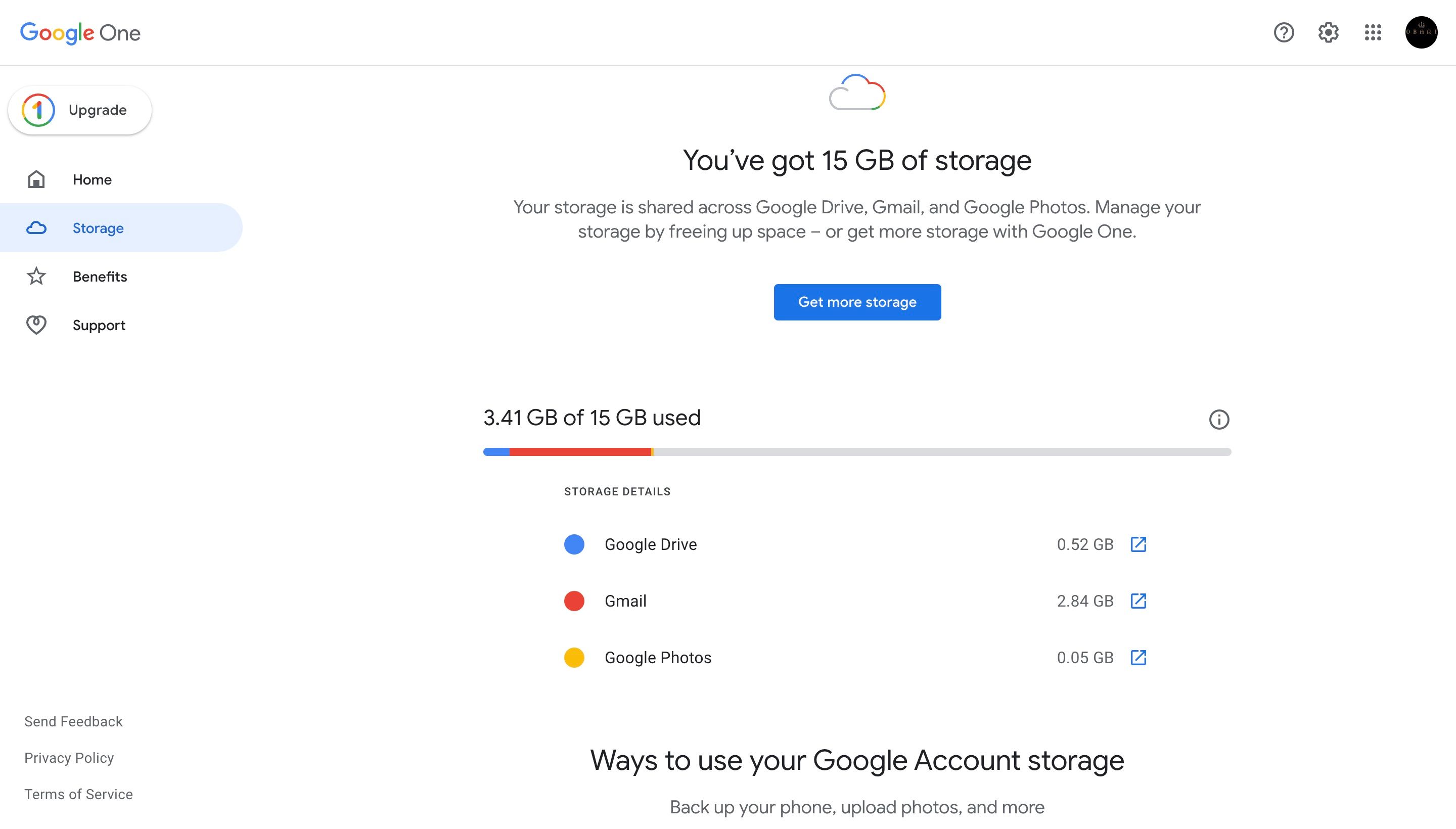The width and height of the screenshot is (1456, 829).
Task: Open the settings gear icon
Action: pos(1328,32)
